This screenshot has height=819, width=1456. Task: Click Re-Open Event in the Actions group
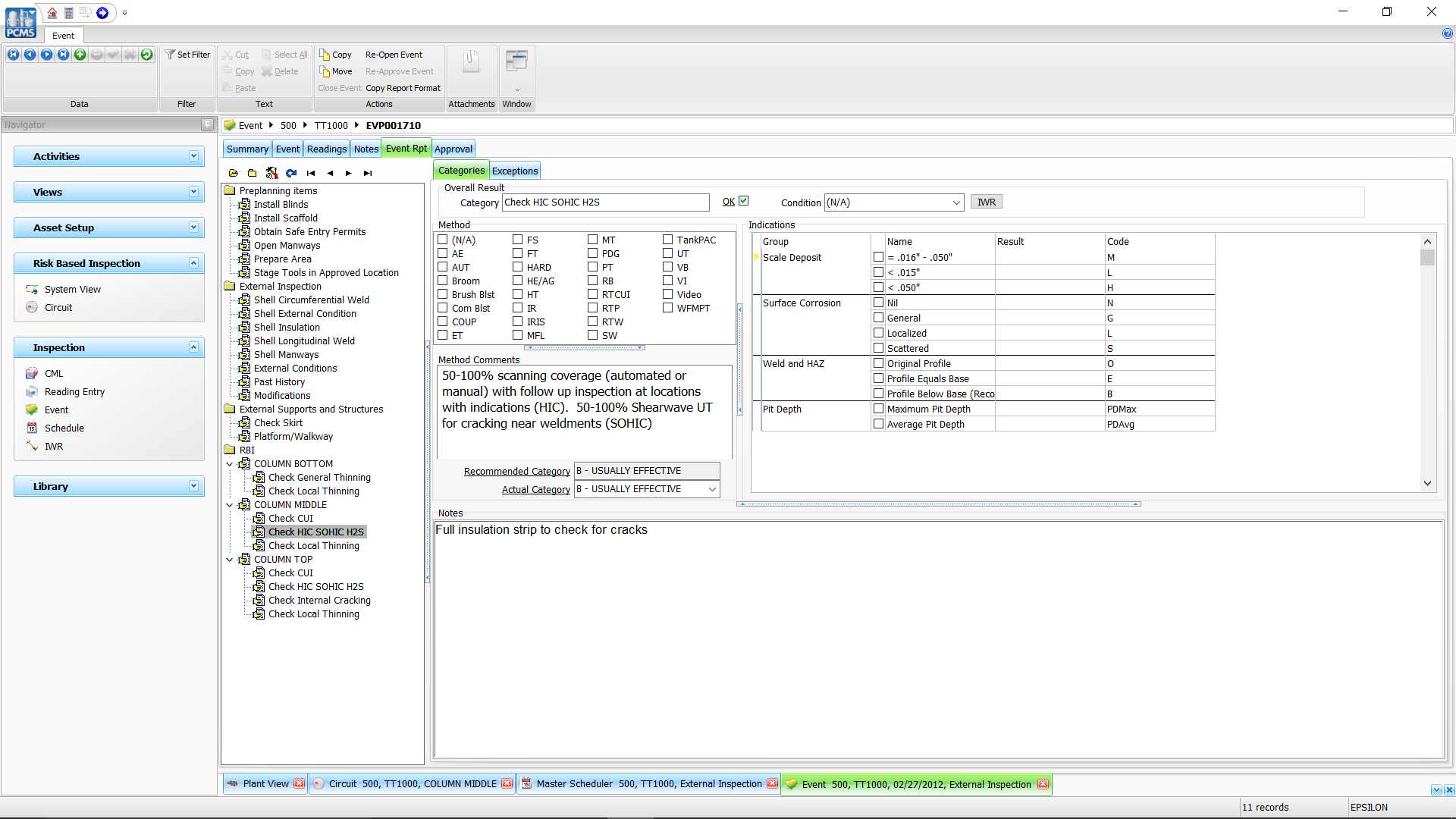click(x=394, y=54)
